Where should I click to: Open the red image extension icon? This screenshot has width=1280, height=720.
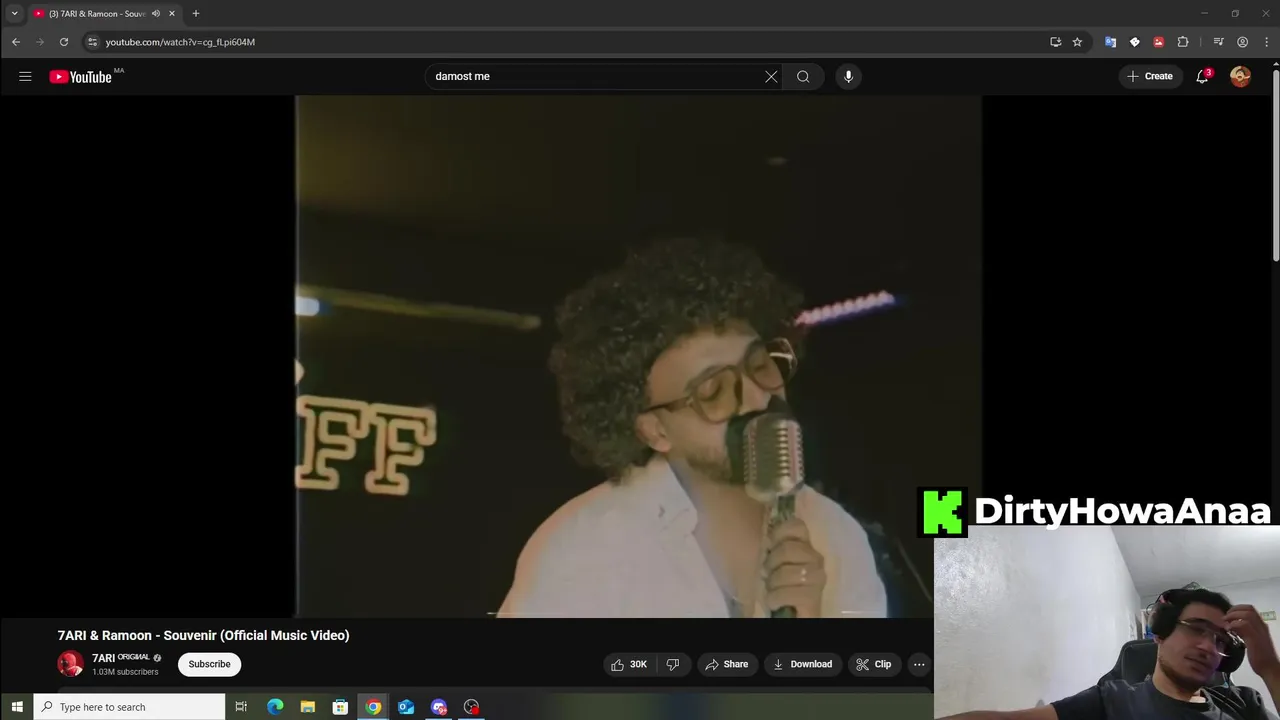(x=1158, y=42)
